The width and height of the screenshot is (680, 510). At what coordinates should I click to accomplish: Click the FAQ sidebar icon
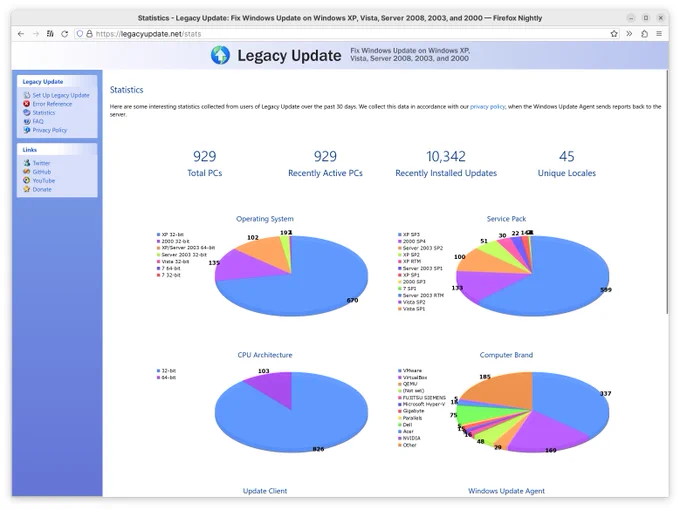pos(26,121)
